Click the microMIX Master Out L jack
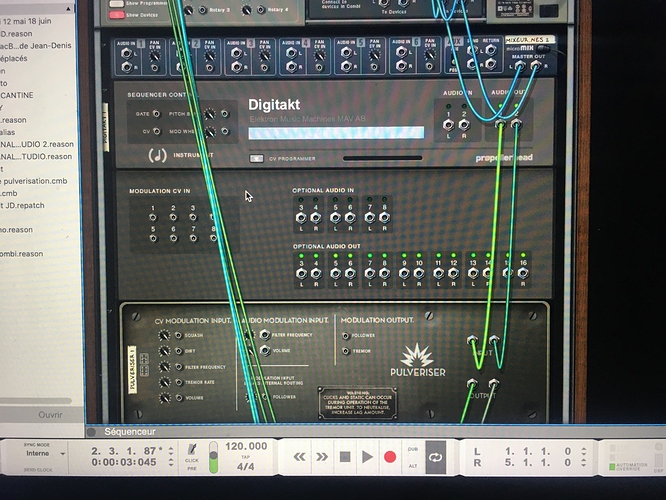 point(519,66)
